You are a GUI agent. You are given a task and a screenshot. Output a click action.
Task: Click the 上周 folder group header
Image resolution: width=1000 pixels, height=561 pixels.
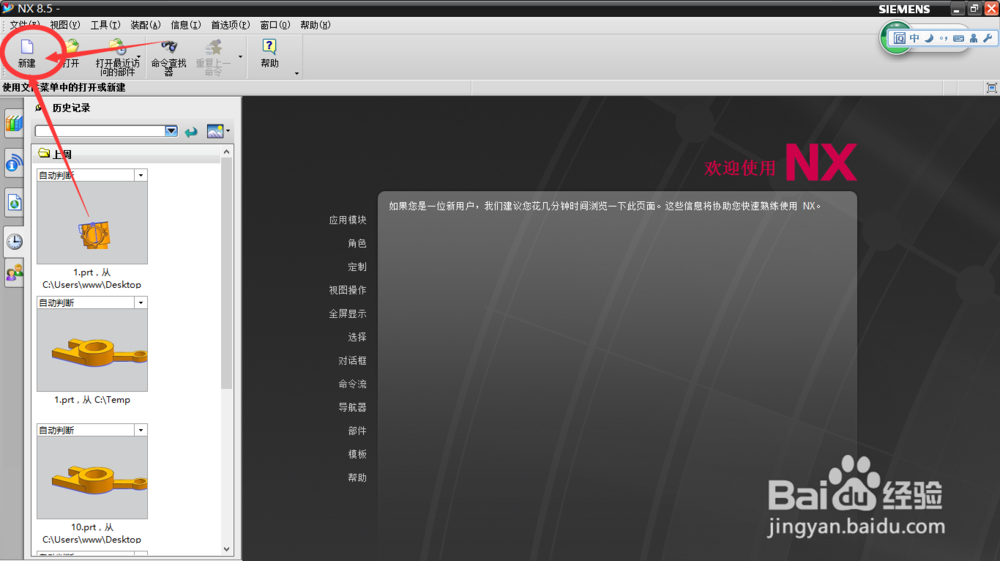click(x=126, y=154)
